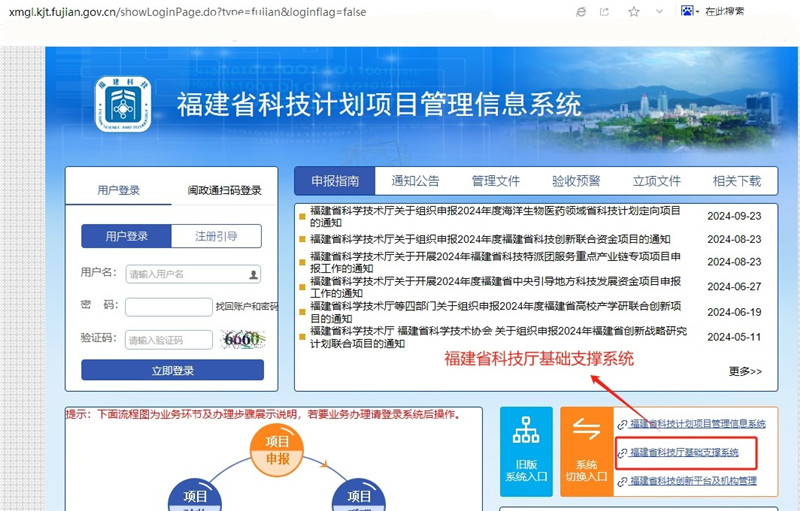Refresh the captcha image showing 6660
This screenshot has height=511, width=800.
242,339
